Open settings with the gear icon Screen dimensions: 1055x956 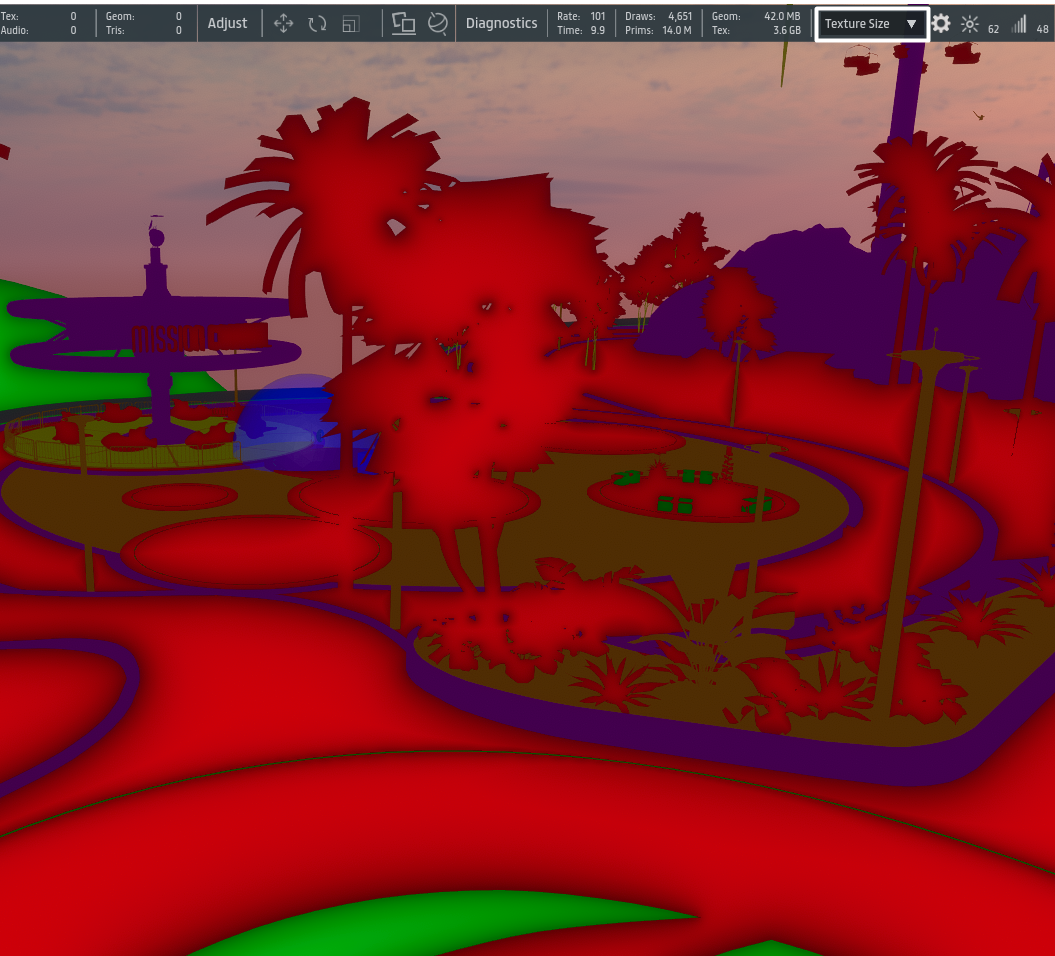coord(941,23)
